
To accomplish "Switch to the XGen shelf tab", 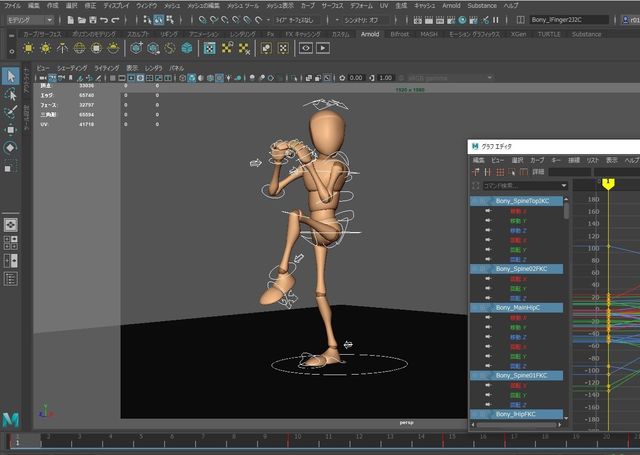I will tap(518, 34).
